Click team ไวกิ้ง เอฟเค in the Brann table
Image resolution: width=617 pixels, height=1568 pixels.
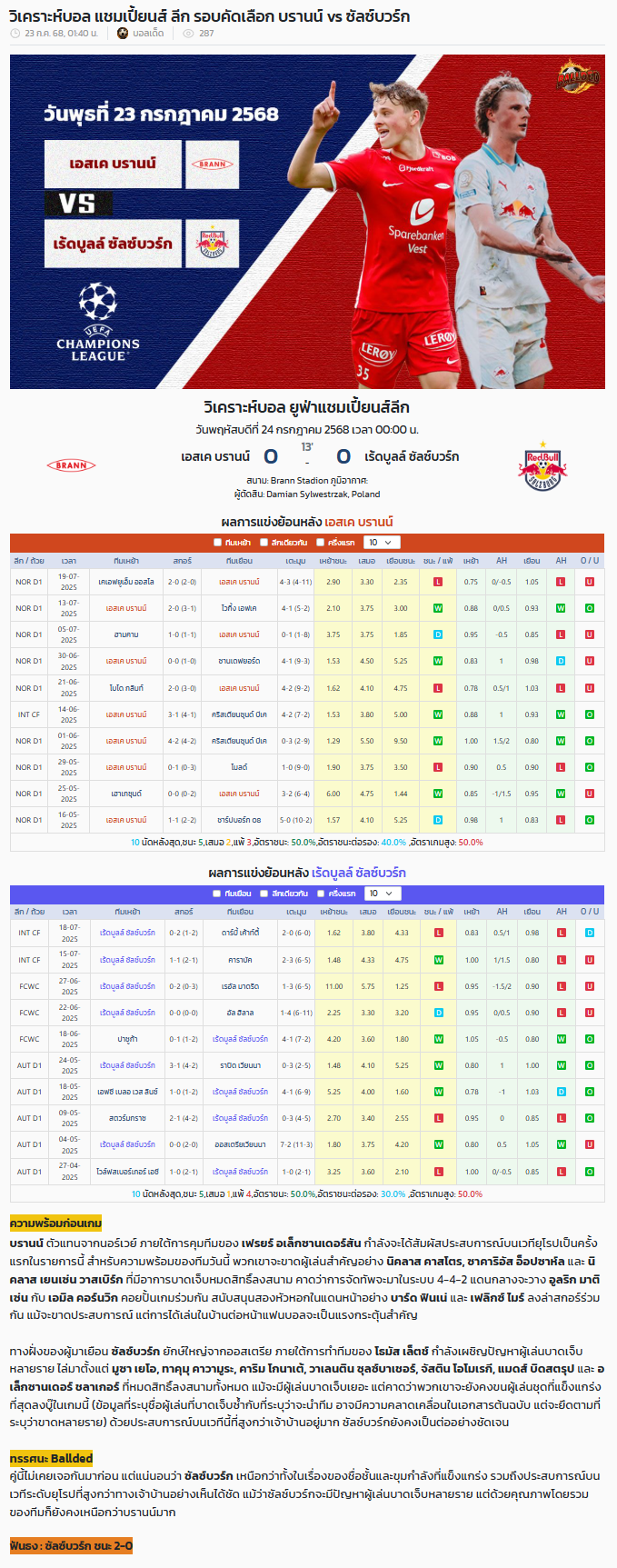pos(239,608)
